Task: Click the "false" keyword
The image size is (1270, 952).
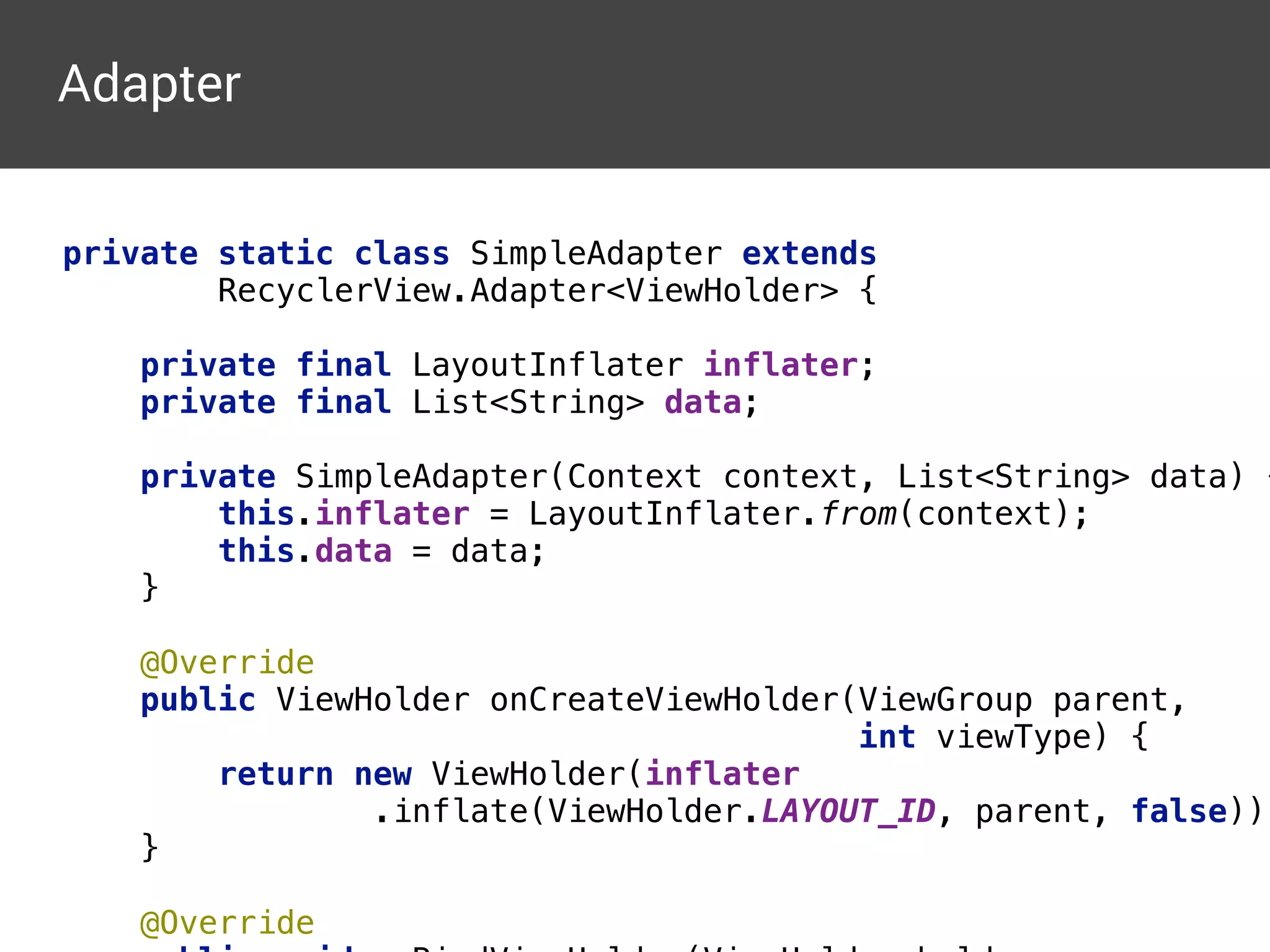Action: tap(1179, 811)
